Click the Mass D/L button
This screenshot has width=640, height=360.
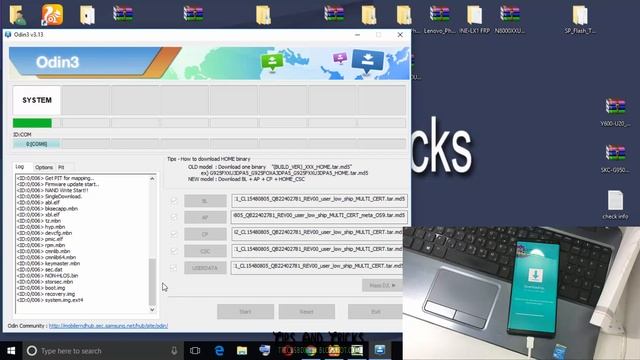point(382,285)
